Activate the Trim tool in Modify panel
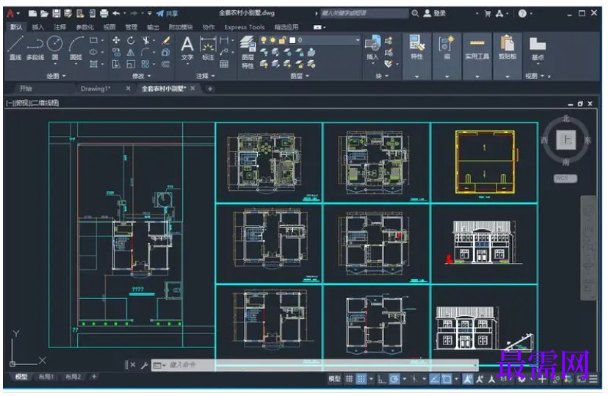This screenshot has width=608, height=396. tap(145, 40)
